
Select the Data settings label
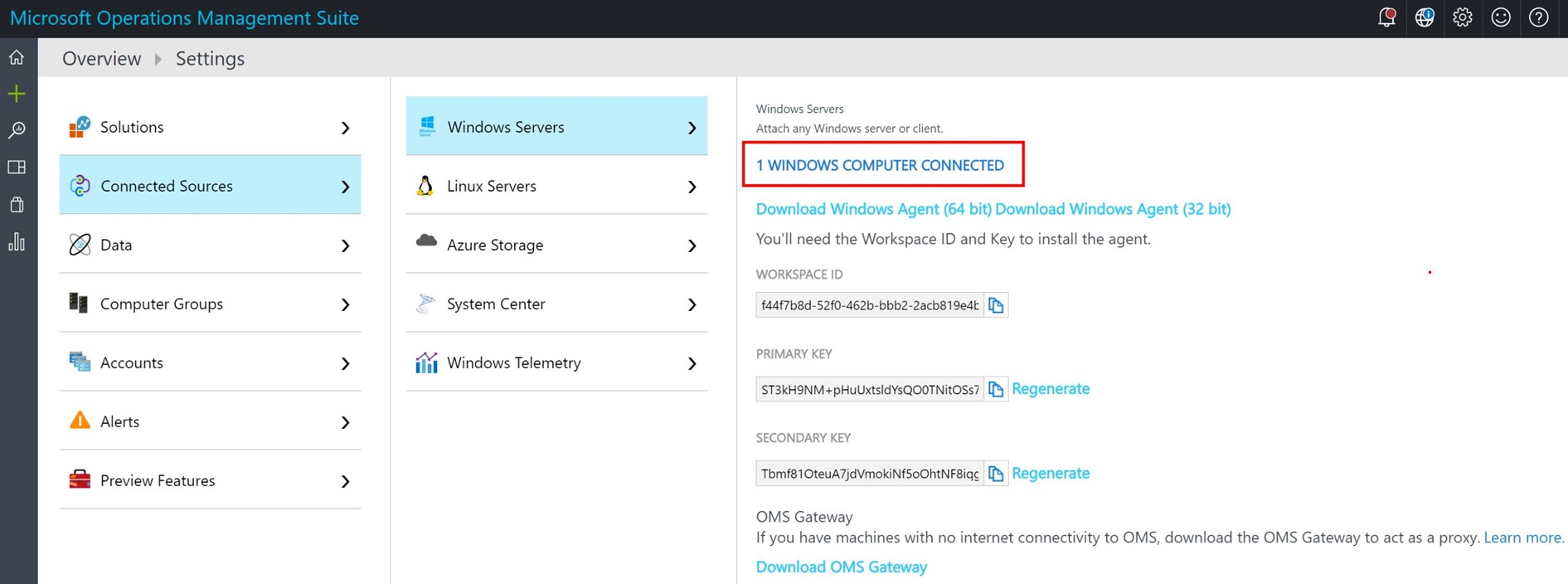point(116,245)
